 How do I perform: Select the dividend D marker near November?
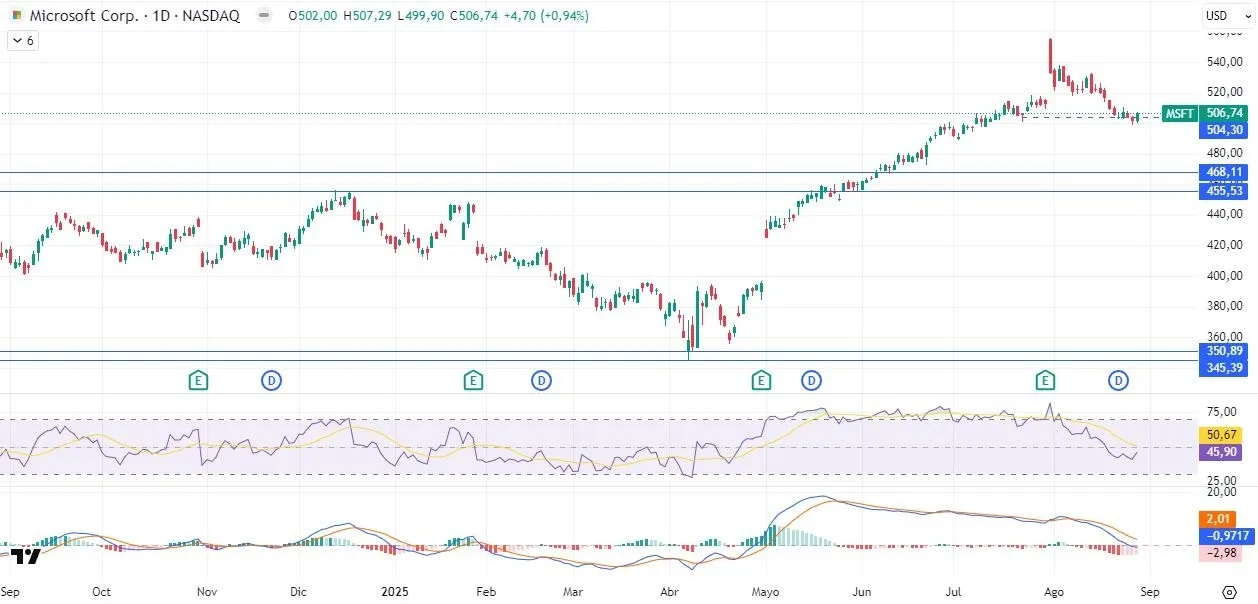pos(271,380)
